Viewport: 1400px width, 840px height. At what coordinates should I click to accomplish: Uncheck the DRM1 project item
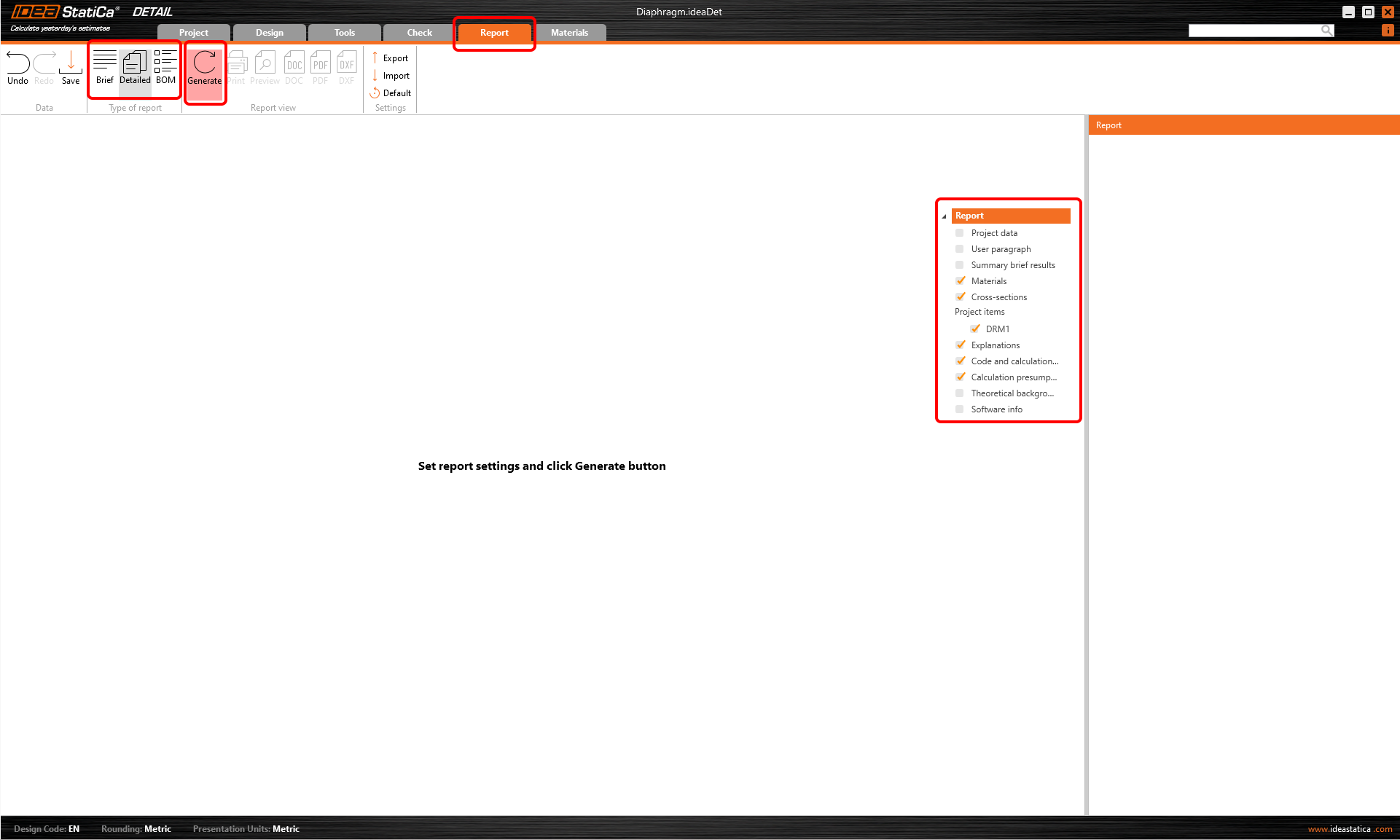point(975,329)
